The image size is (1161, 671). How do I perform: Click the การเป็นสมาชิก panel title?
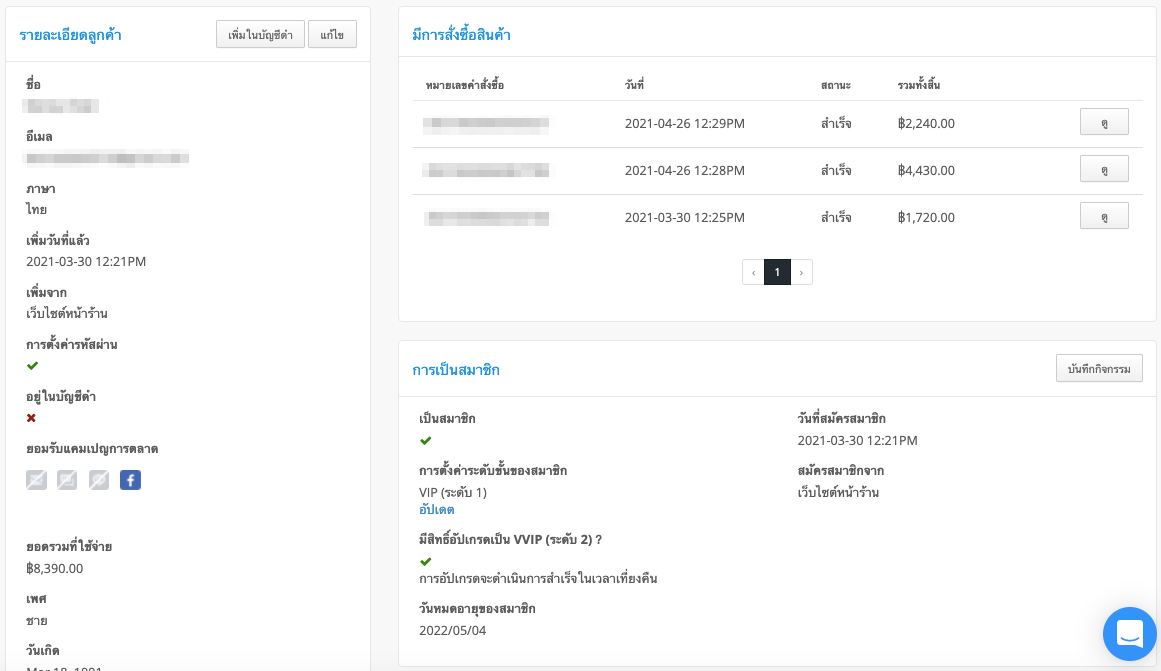(x=456, y=370)
